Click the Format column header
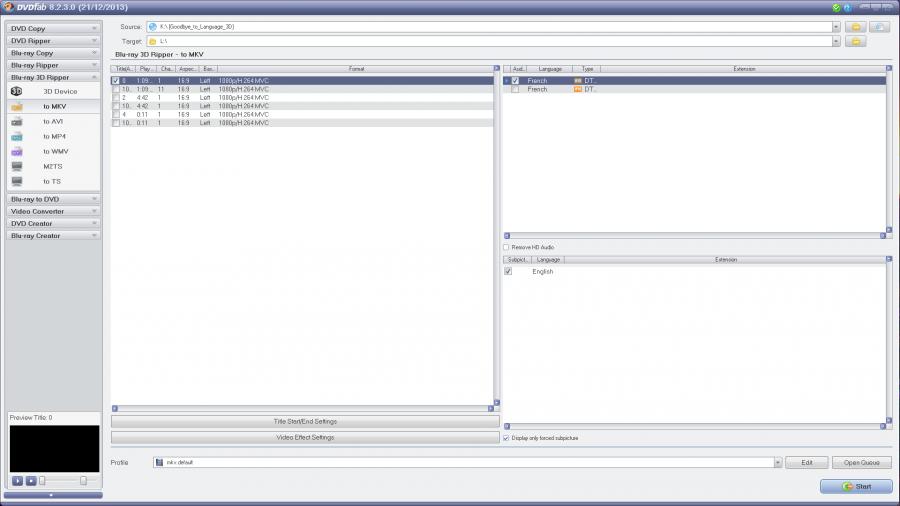The height and width of the screenshot is (506, 900). pyautogui.click(x=355, y=69)
